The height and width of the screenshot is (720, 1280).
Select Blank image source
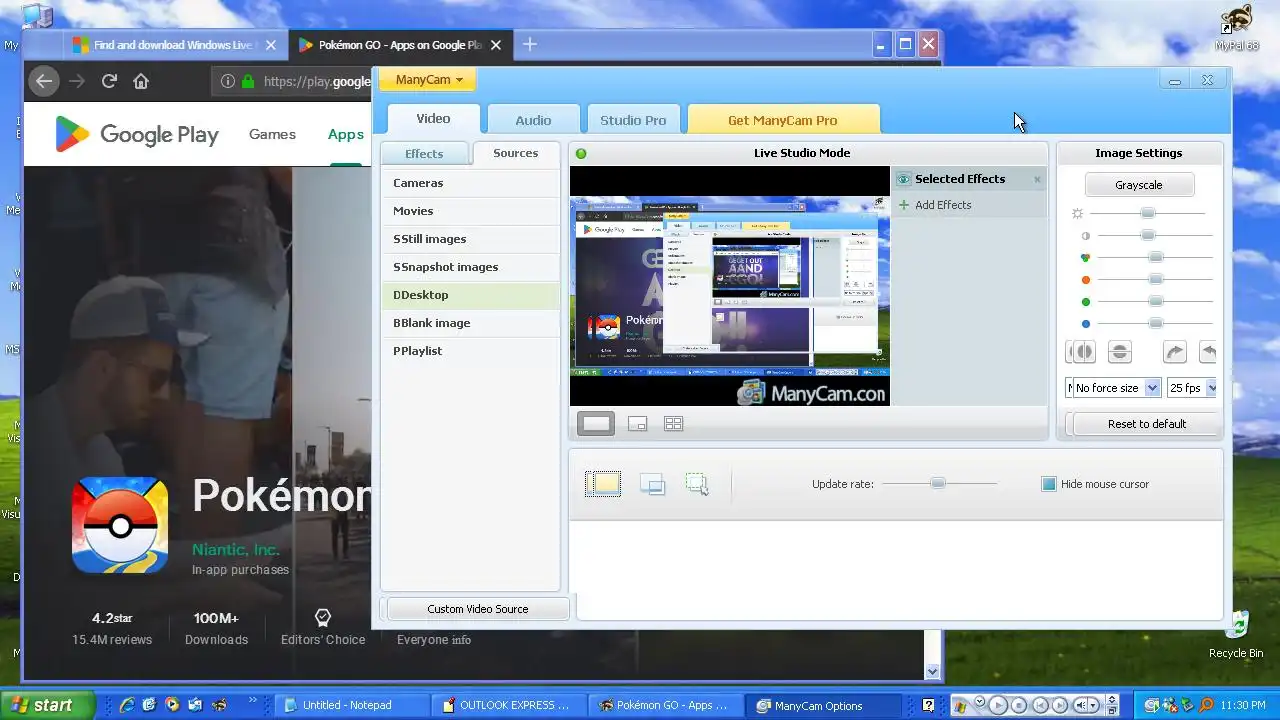click(470, 323)
